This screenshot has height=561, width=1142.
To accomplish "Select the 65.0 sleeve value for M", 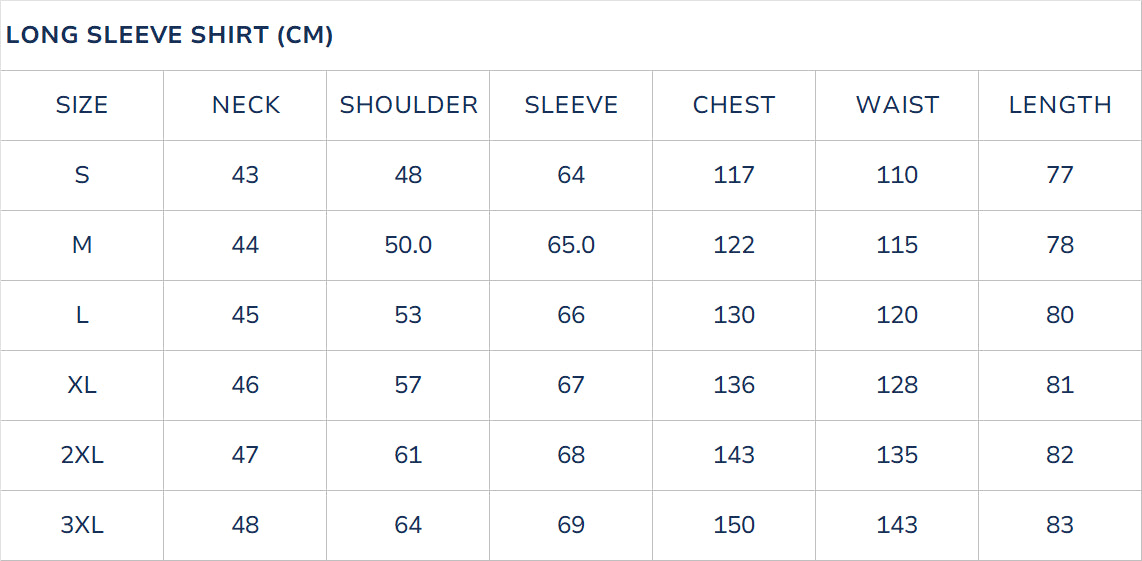I will 571,245.
